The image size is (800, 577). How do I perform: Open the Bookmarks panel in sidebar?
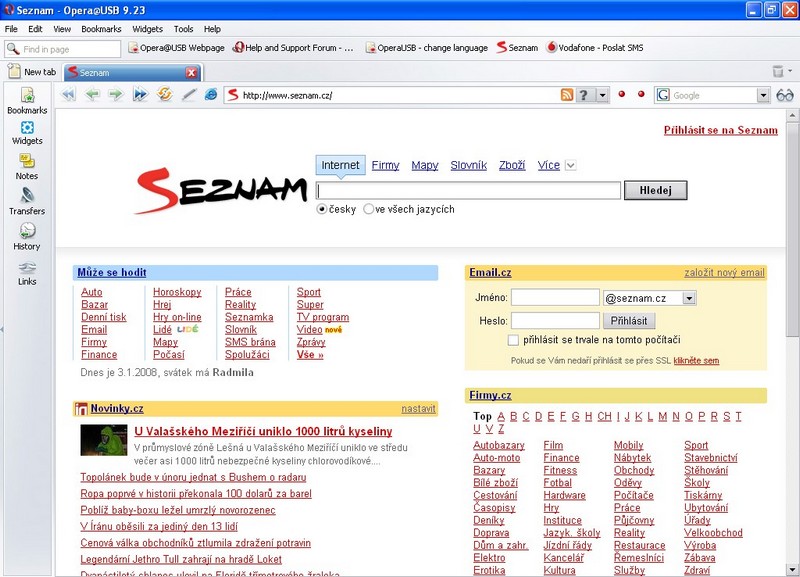[x=27, y=101]
